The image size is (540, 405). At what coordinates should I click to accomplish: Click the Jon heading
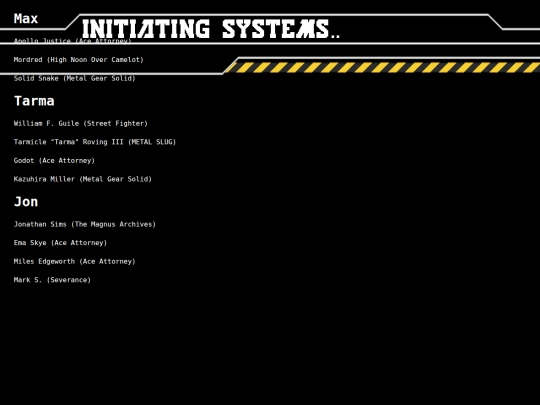(26, 202)
